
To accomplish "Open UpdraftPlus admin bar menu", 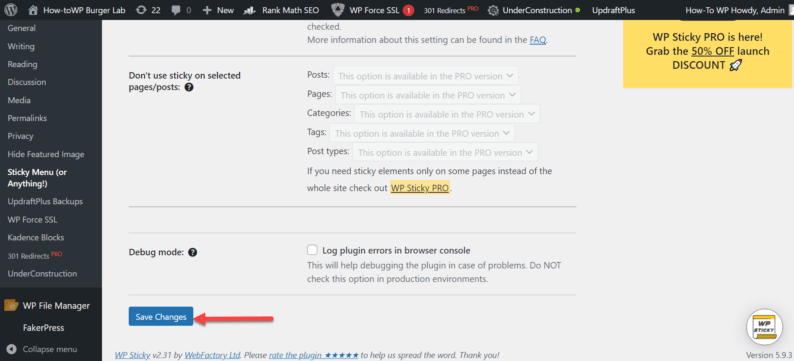I will 613,10.
